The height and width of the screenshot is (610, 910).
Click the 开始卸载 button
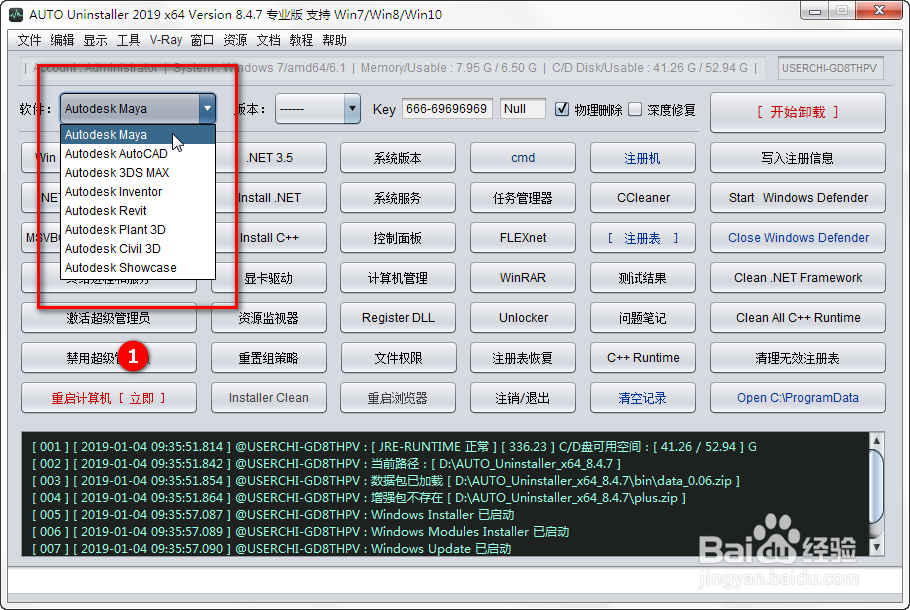click(x=797, y=112)
